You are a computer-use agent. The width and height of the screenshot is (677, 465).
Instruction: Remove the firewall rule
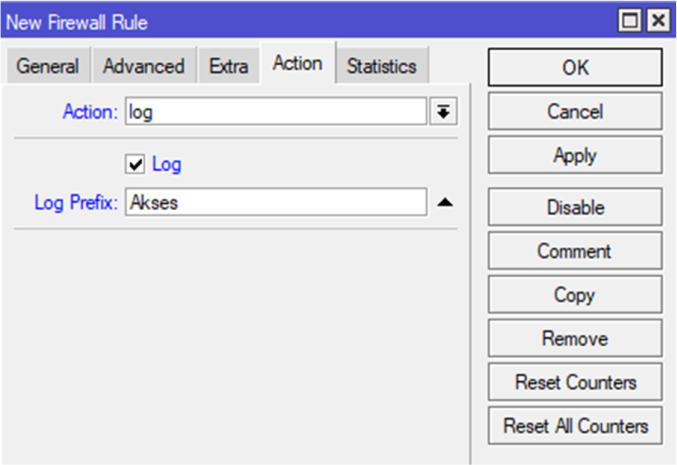[575, 339]
